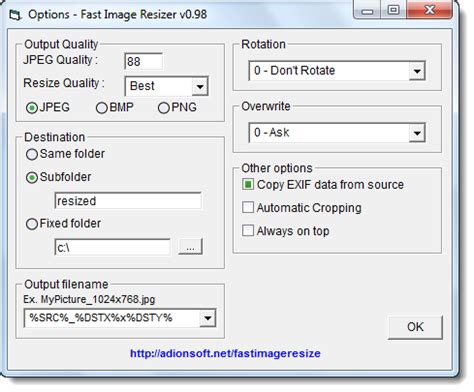474x392 pixels.
Task: Click the subfolder name field containing resized
Action: tap(128, 201)
